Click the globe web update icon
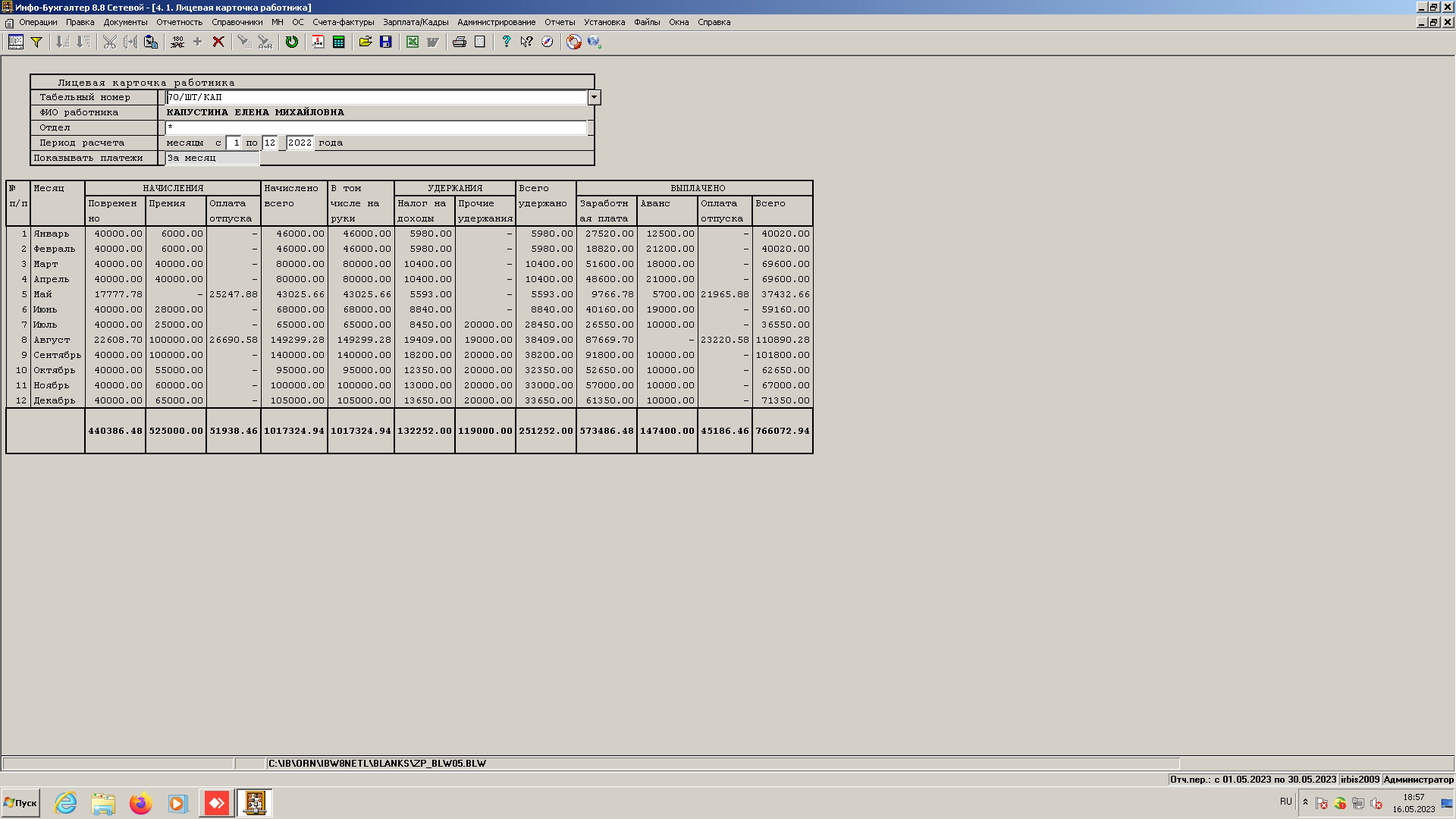This screenshot has width=1456, height=819. (x=595, y=42)
